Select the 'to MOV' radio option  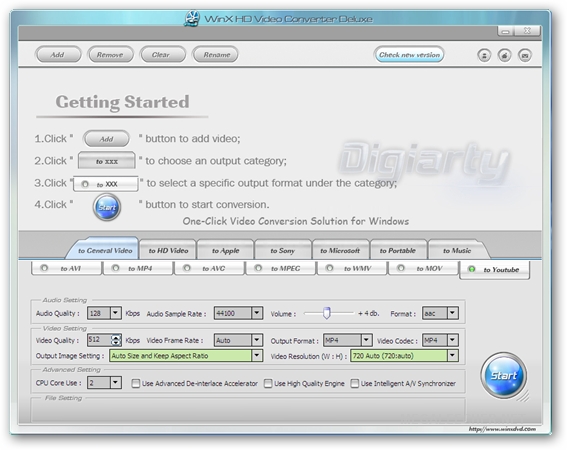click(423, 268)
